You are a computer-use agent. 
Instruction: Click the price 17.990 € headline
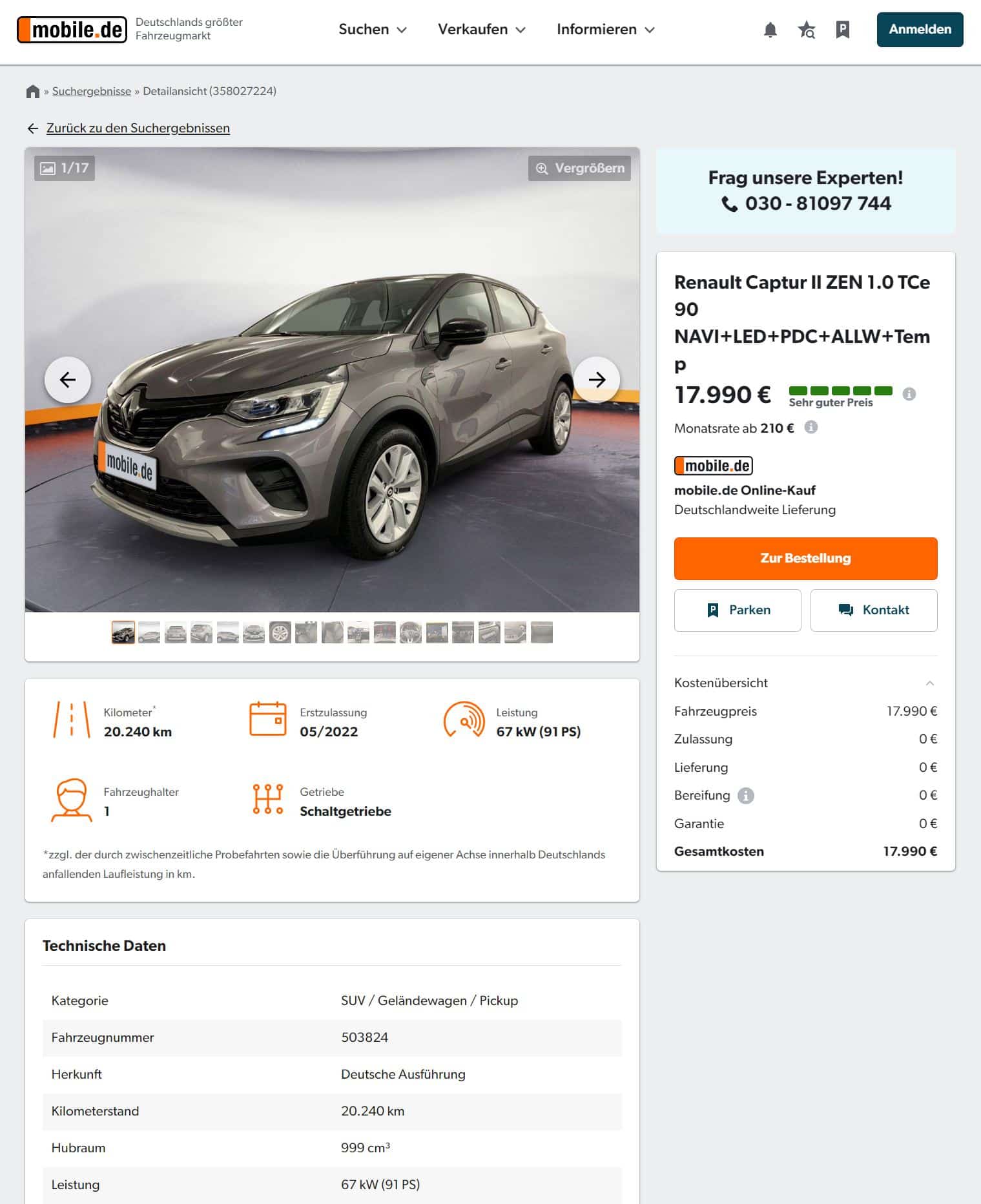723,395
